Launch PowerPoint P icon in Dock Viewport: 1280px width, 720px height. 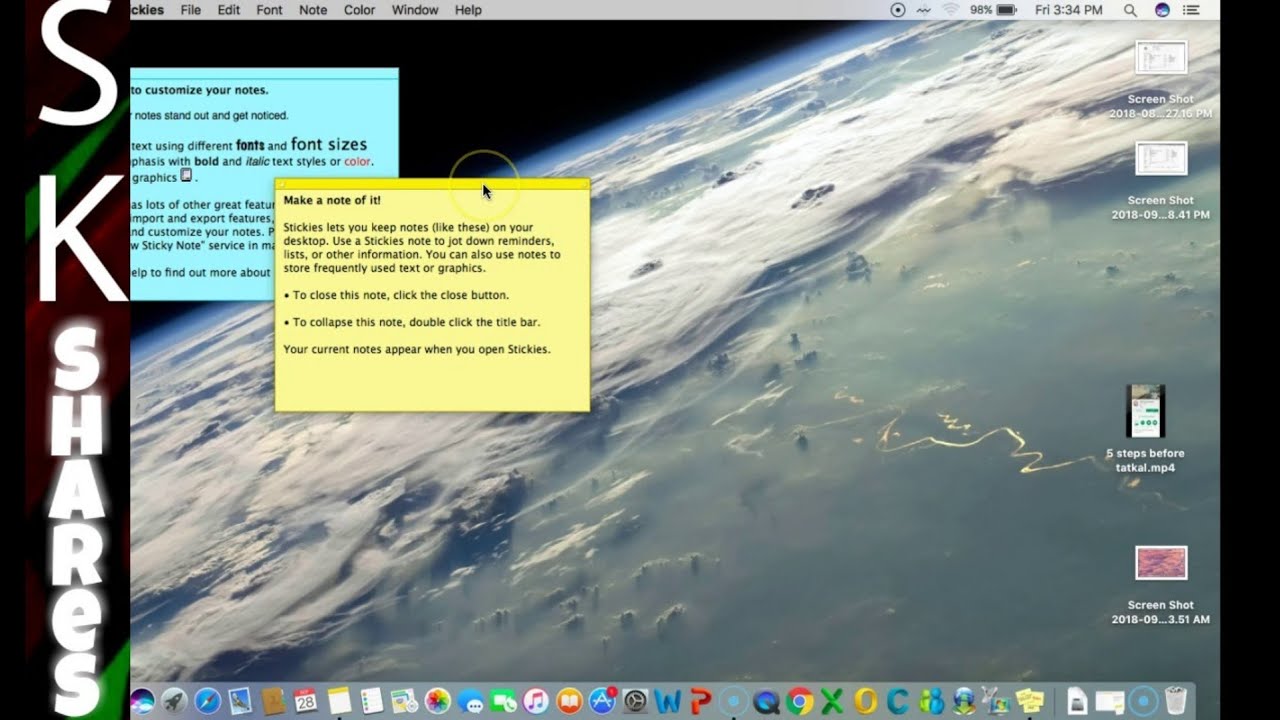(701, 701)
